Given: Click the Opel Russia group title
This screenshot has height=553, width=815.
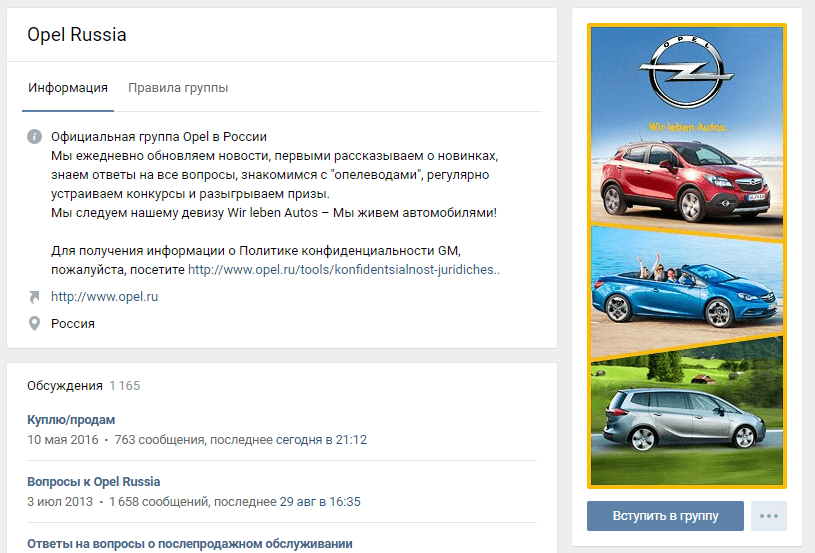Looking at the screenshot, I should (x=76, y=35).
